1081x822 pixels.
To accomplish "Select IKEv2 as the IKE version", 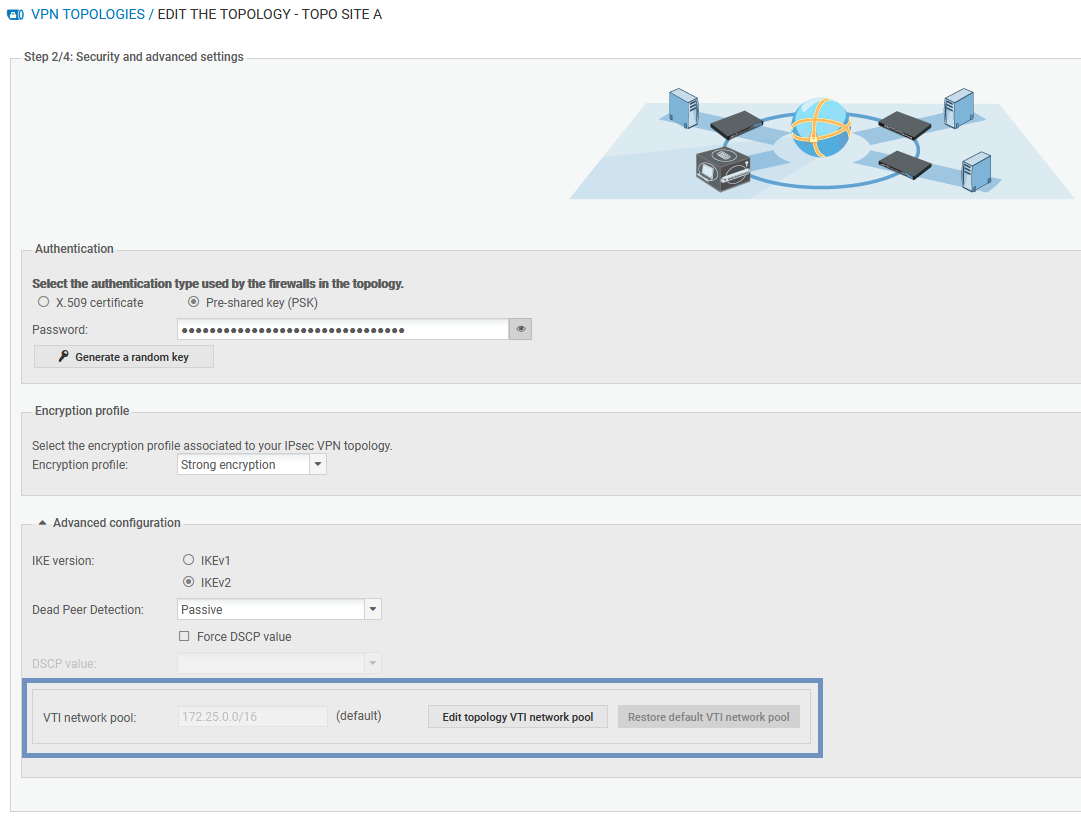I will click(188, 582).
